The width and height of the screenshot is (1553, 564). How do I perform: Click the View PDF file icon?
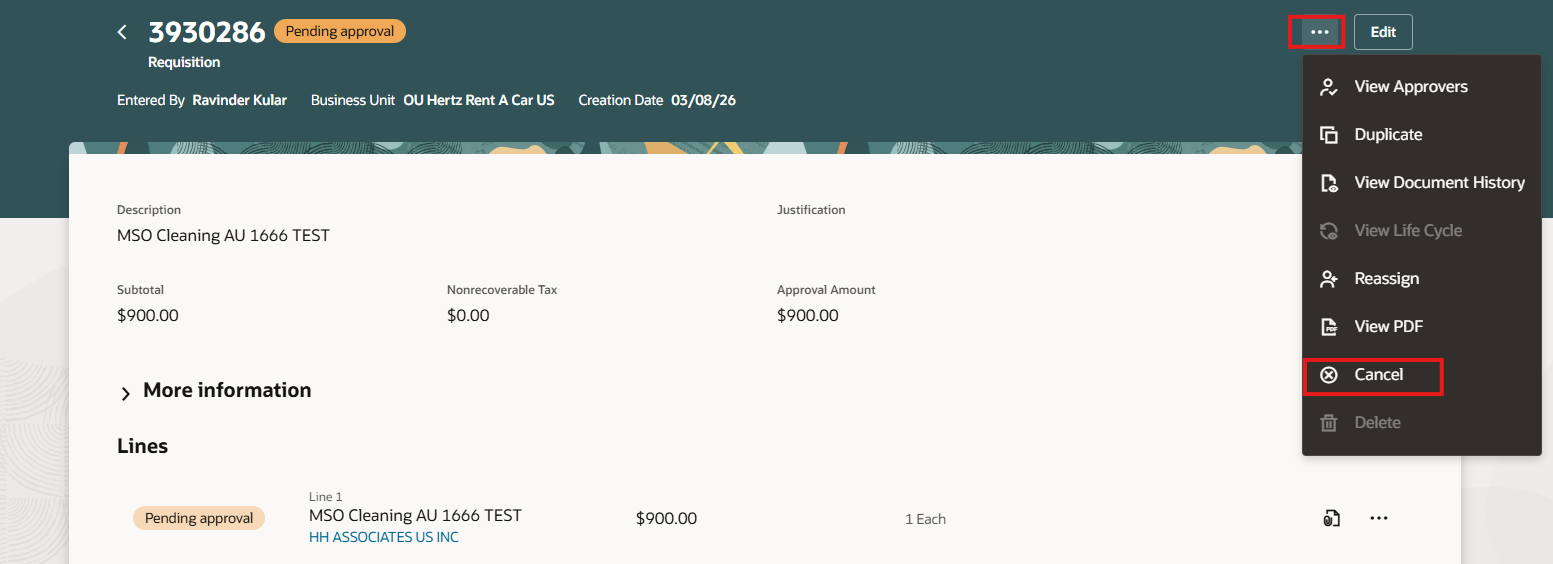pos(1328,327)
